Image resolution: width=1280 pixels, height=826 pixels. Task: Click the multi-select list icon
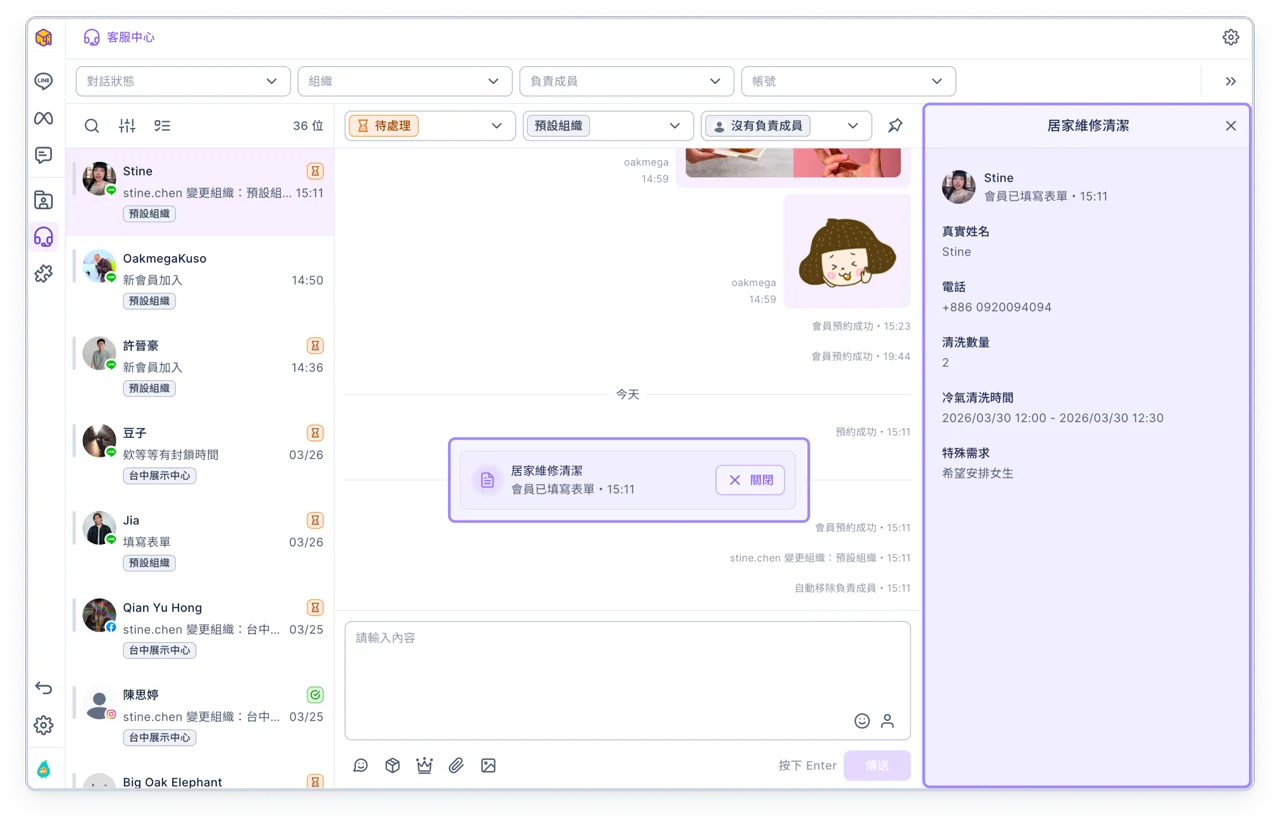(x=162, y=126)
